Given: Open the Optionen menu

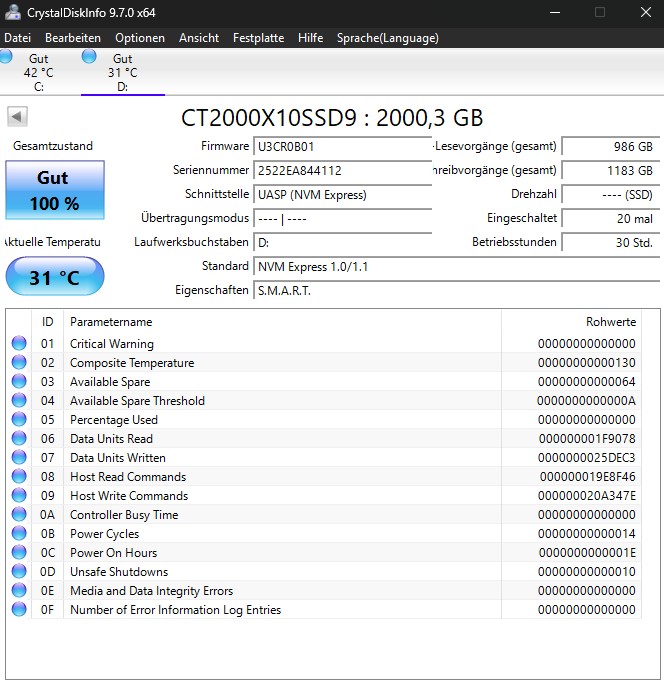Looking at the screenshot, I should click(x=140, y=38).
